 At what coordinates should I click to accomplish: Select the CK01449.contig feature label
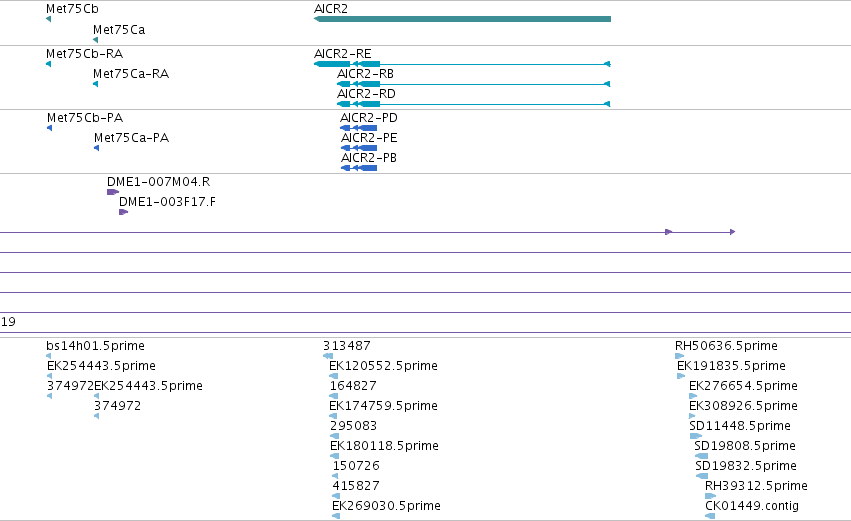752,506
